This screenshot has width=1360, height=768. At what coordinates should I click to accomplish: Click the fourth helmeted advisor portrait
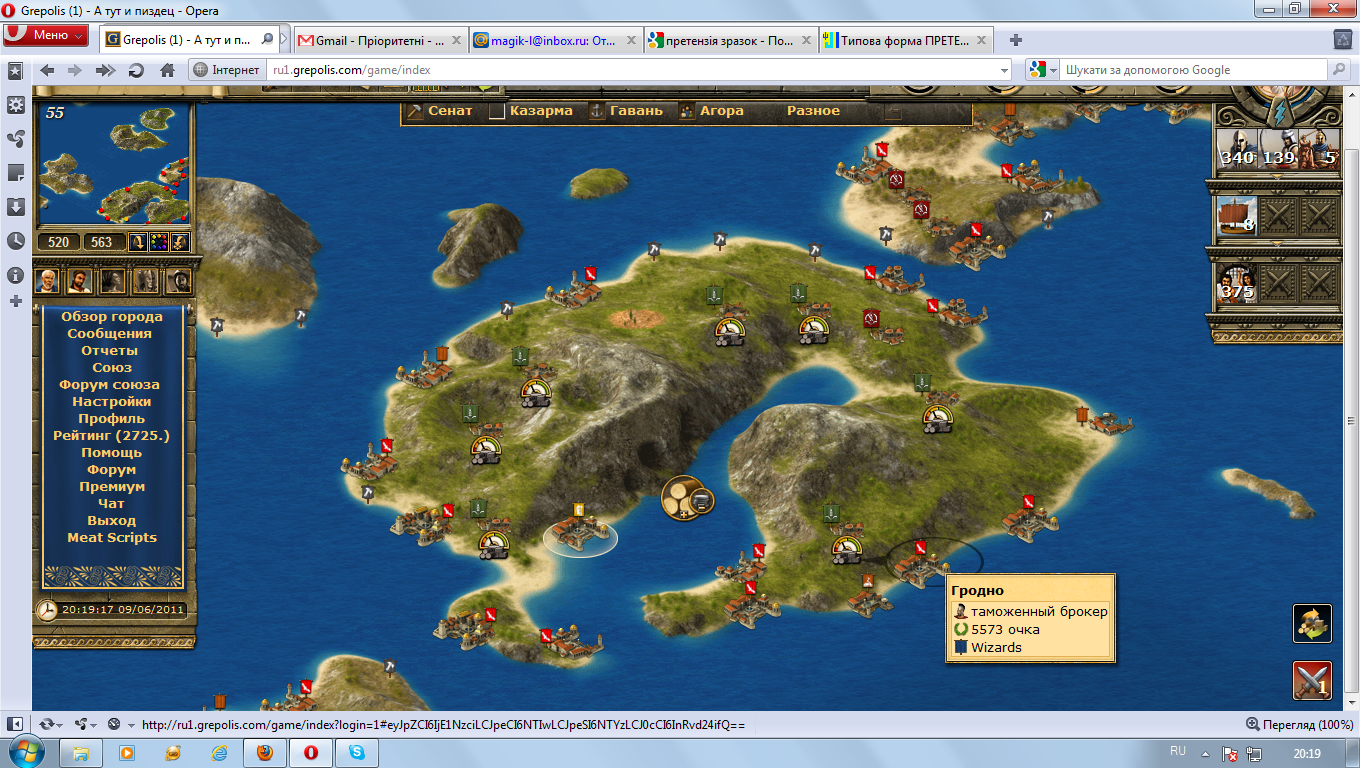(x=146, y=281)
